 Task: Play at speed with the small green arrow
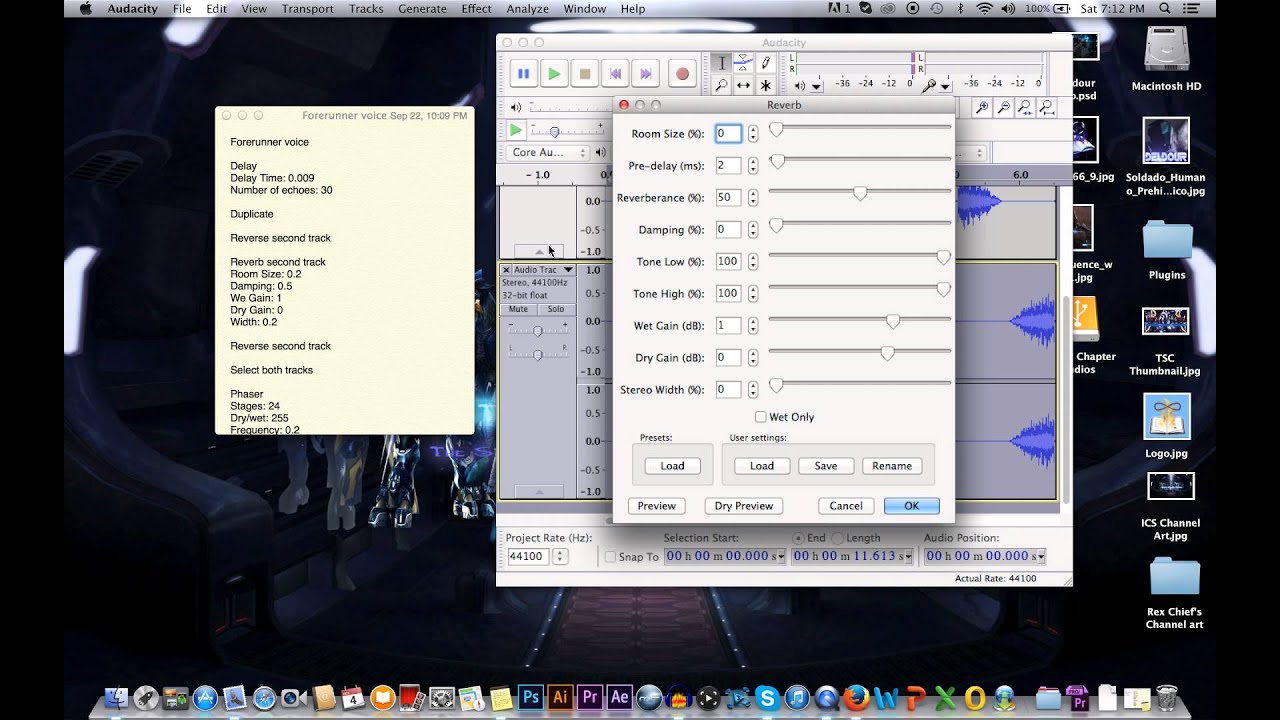point(515,131)
